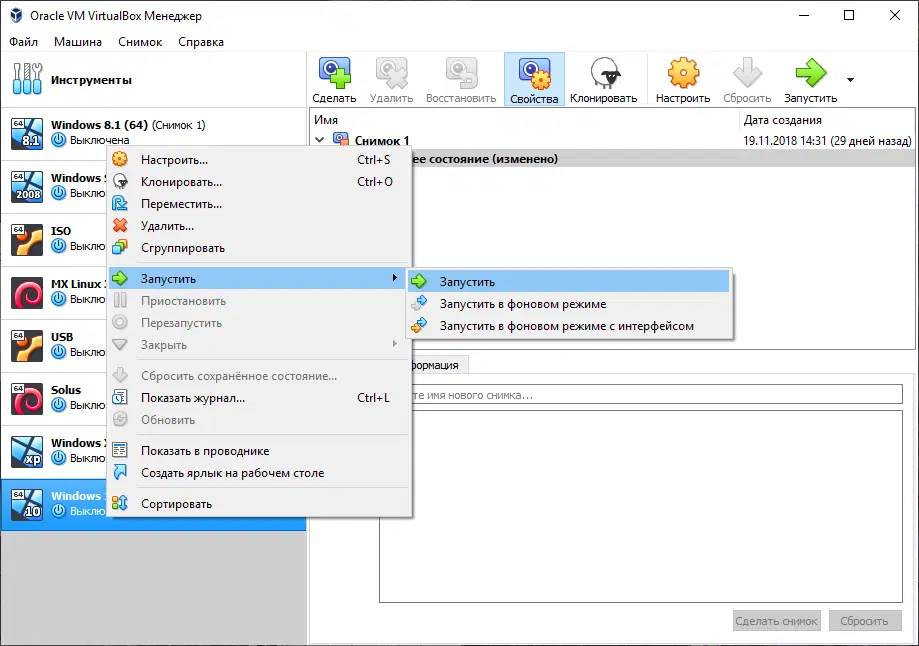Open the dropdown arrow next to toolbar Запустить
Image resolution: width=919 pixels, height=646 pixels.
point(850,80)
